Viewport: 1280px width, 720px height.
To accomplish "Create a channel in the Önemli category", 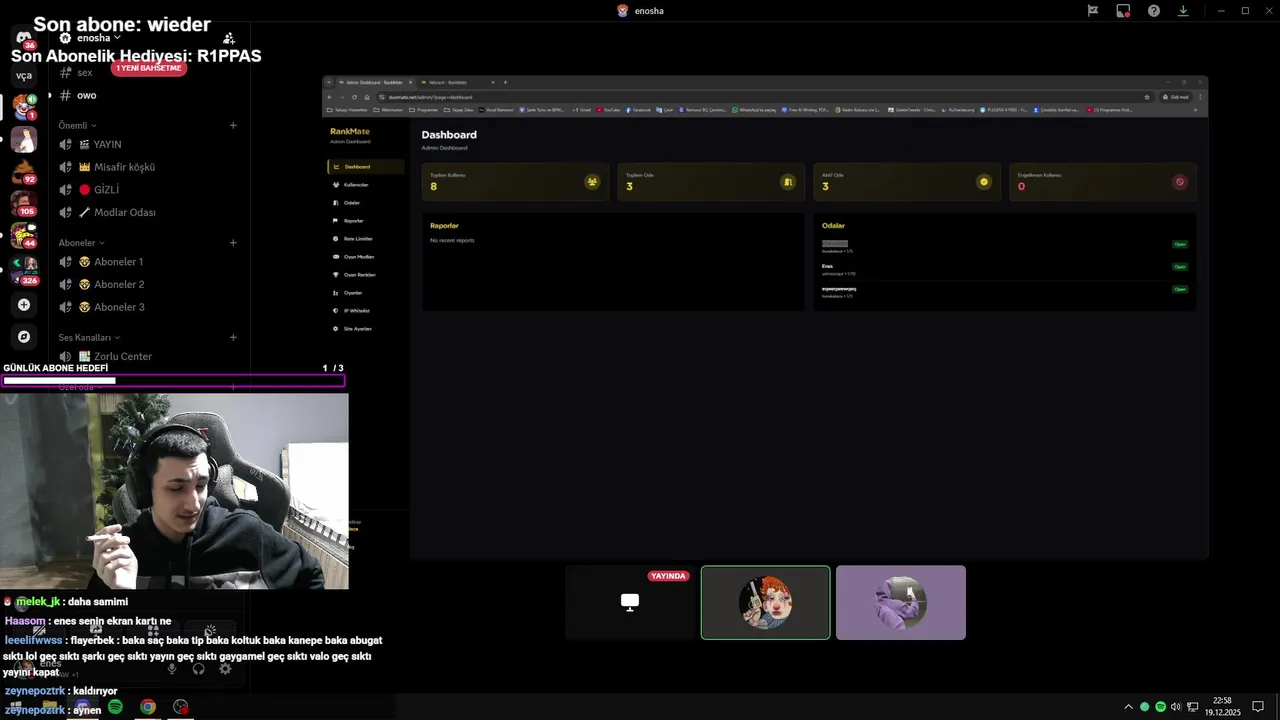I will point(233,125).
